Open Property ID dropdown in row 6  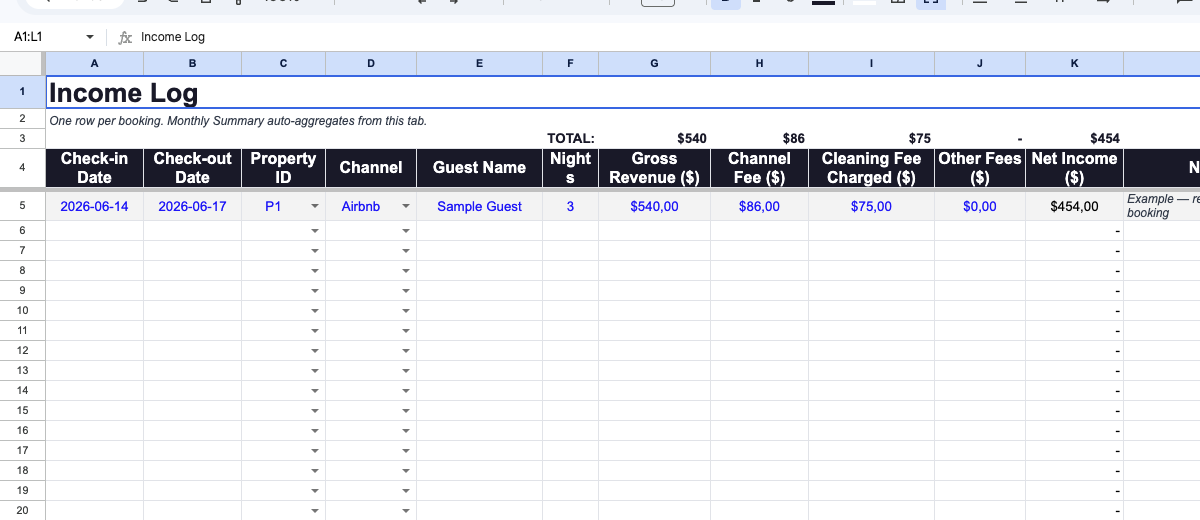click(x=315, y=231)
